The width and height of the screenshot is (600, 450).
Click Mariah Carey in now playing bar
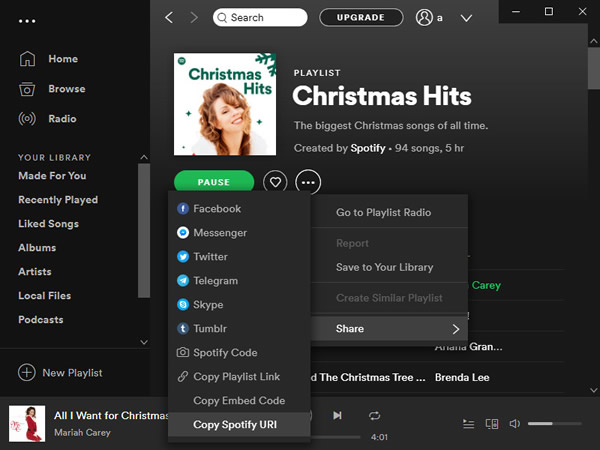click(82, 432)
